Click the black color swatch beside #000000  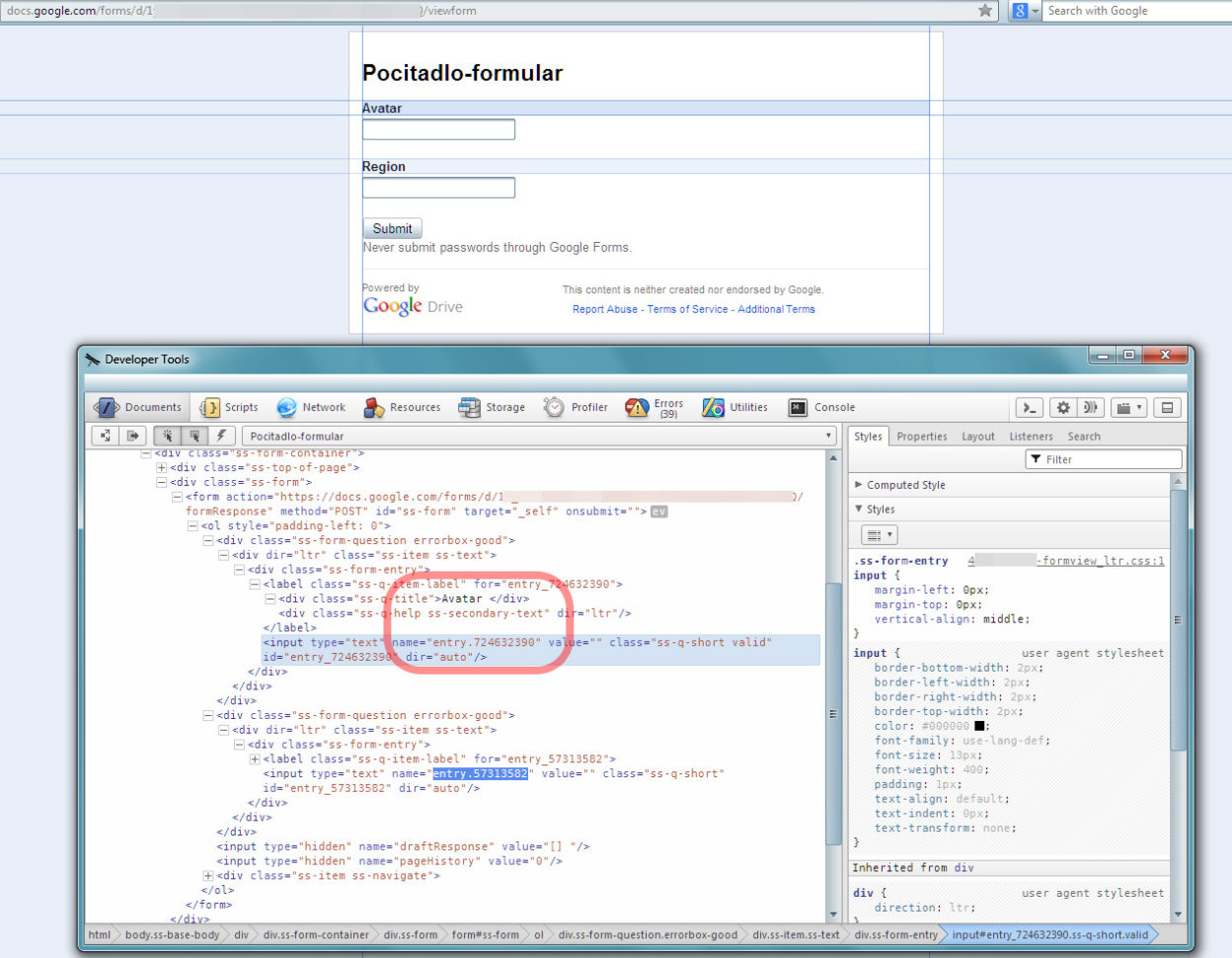979,726
